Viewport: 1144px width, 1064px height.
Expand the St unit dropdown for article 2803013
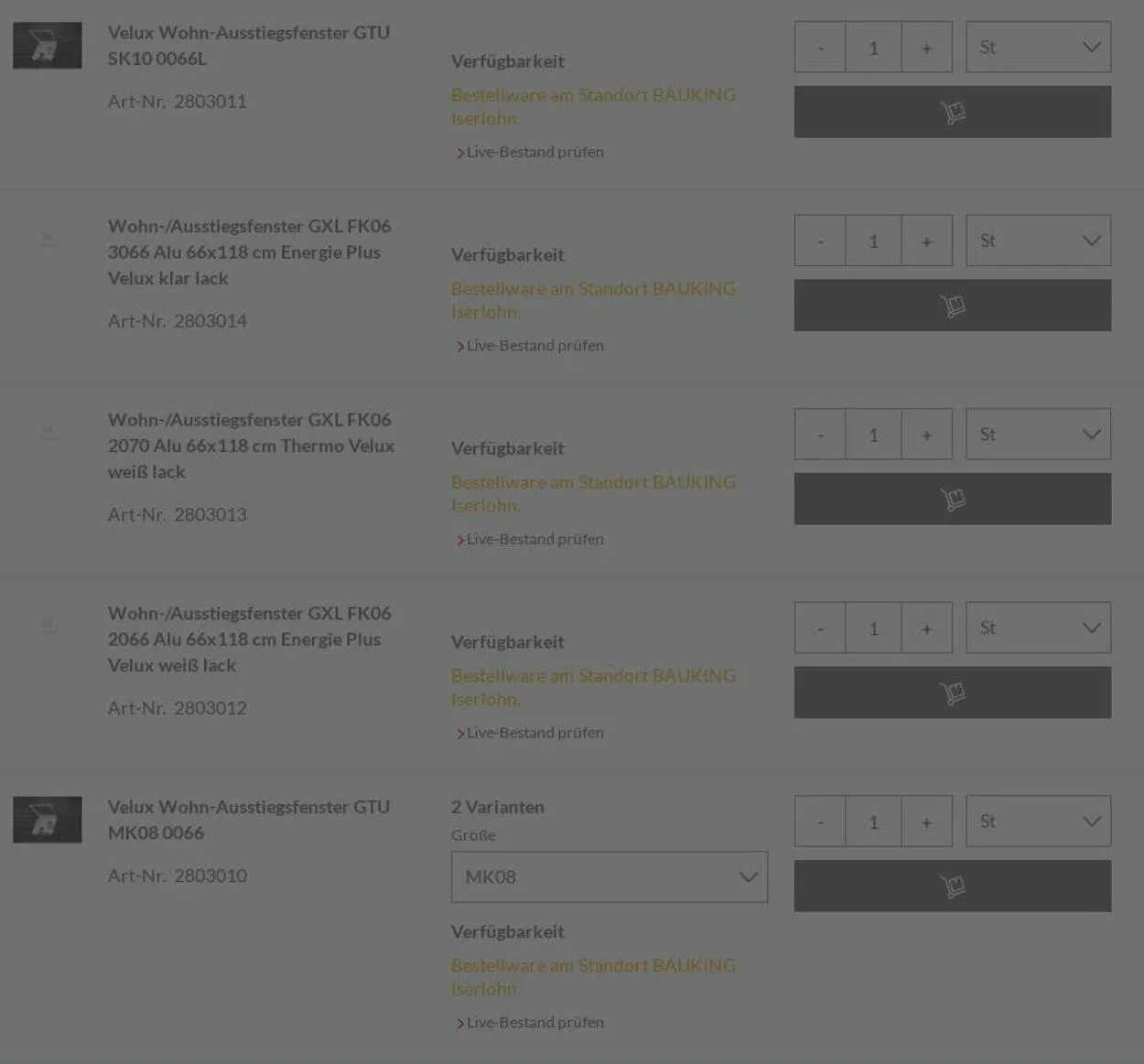point(1038,435)
